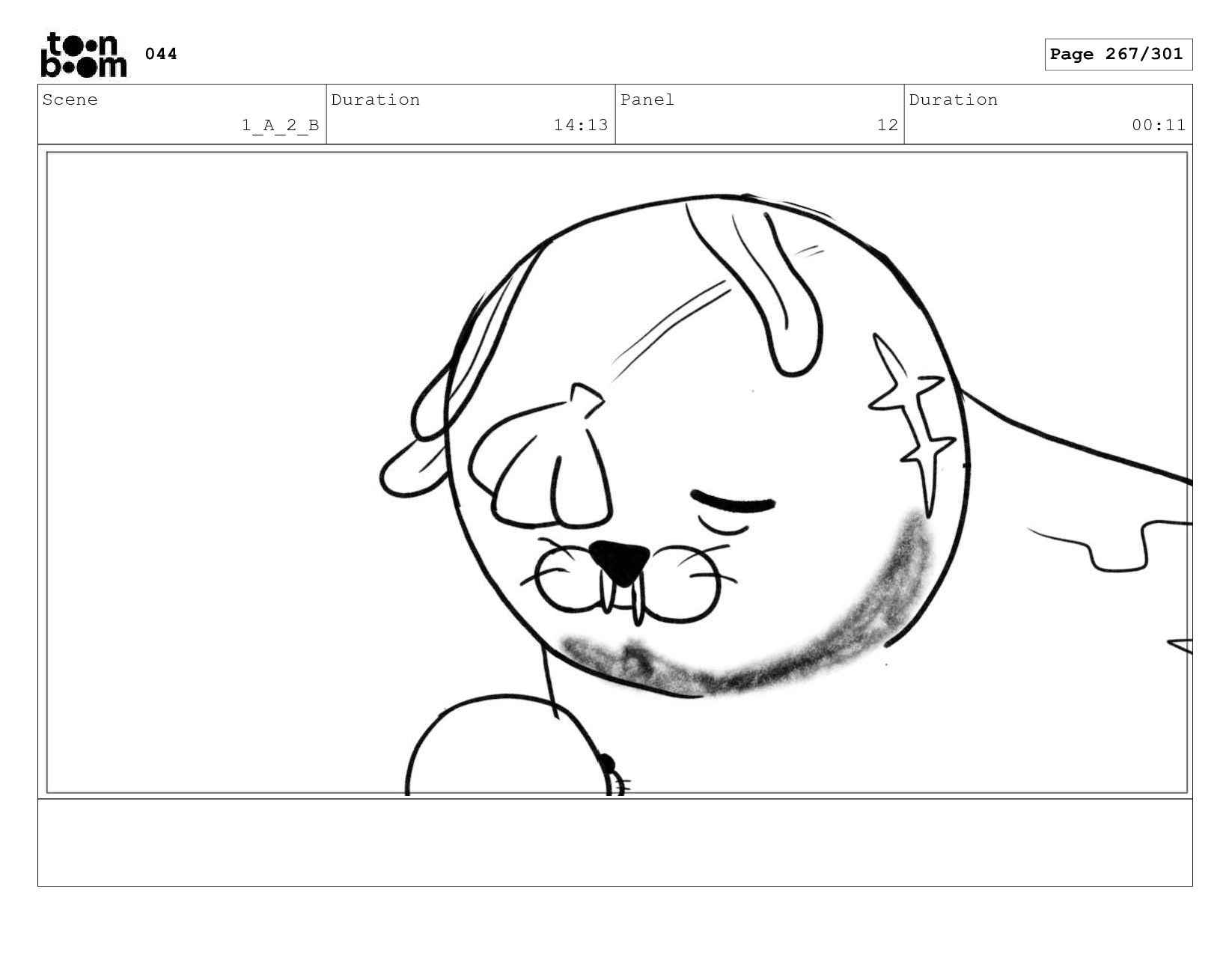Select the Panel header label
Viewport: 1232px width, 954px height.
tap(647, 100)
